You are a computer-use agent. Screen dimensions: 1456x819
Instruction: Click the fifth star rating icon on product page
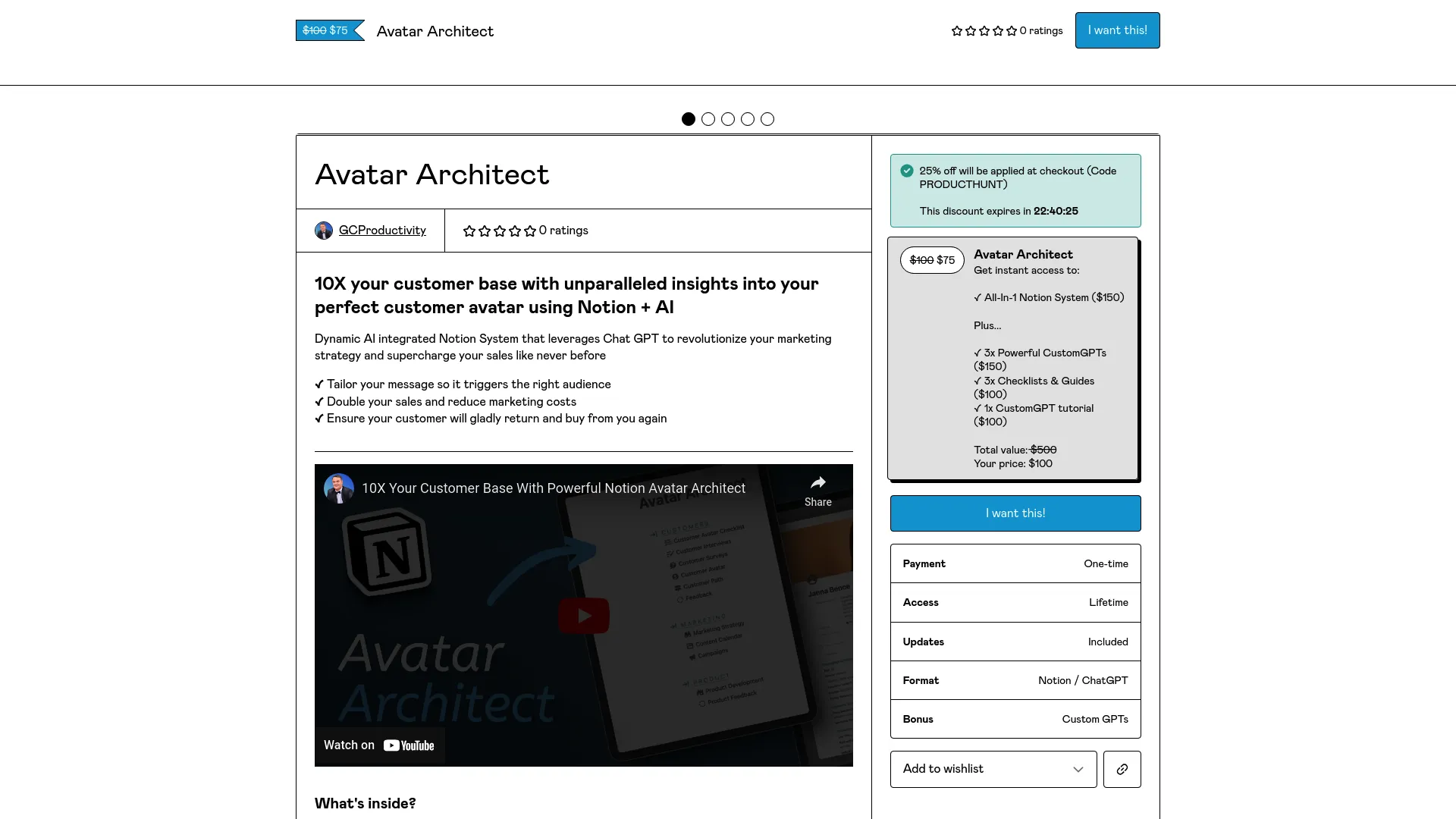click(x=530, y=230)
